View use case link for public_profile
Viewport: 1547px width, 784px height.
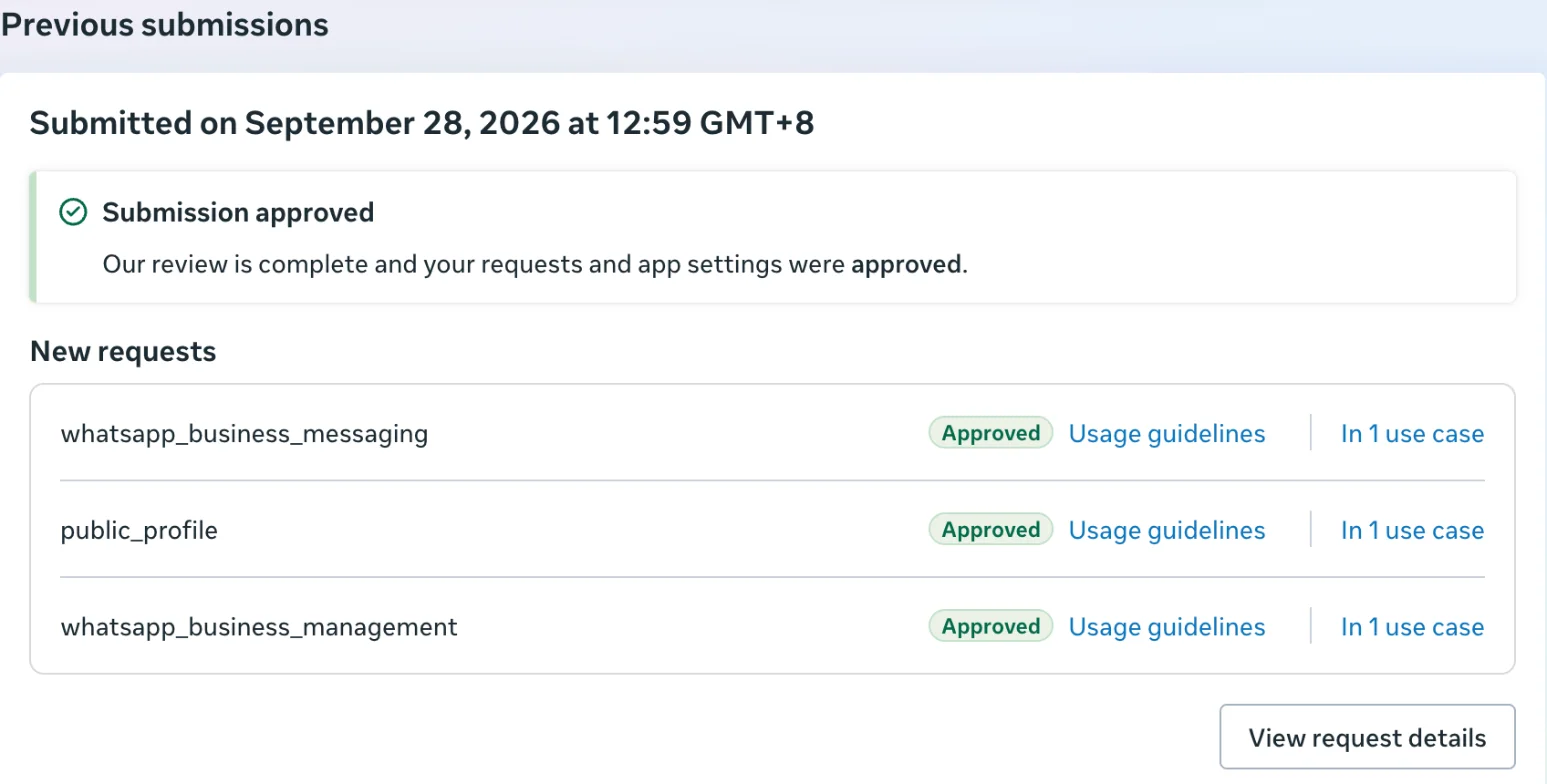click(1412, 530)
